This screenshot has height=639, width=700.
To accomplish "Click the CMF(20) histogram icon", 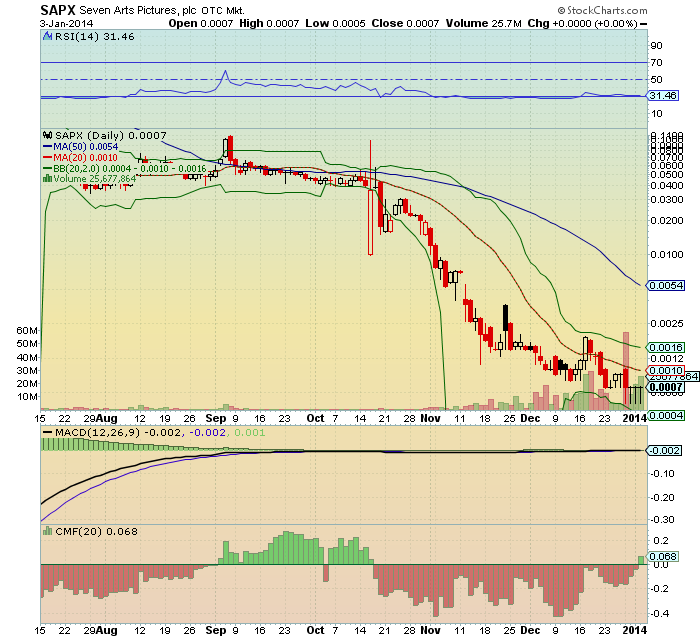I will tap(47, 531).
